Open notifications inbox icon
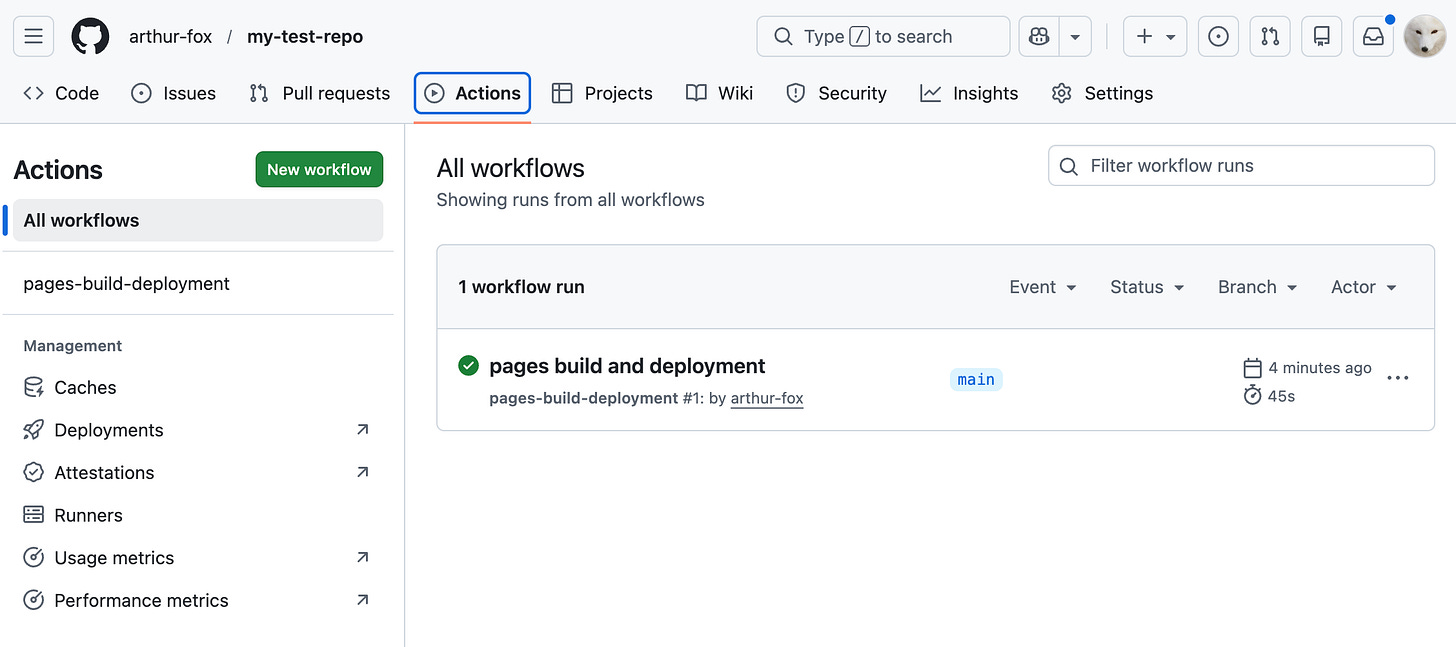Image resolution: width=1456 pixels, height=647 pixels. click(x=1373, y=37)
